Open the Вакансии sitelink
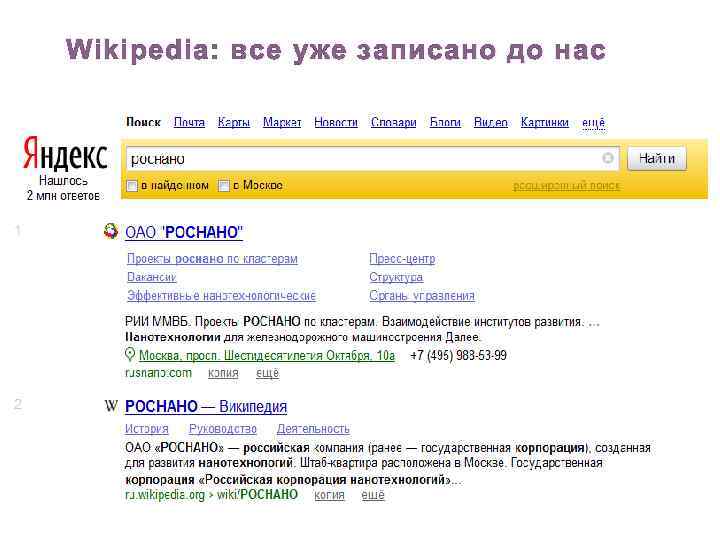Screen dimensions: 720x540 [x=152, y=277]
